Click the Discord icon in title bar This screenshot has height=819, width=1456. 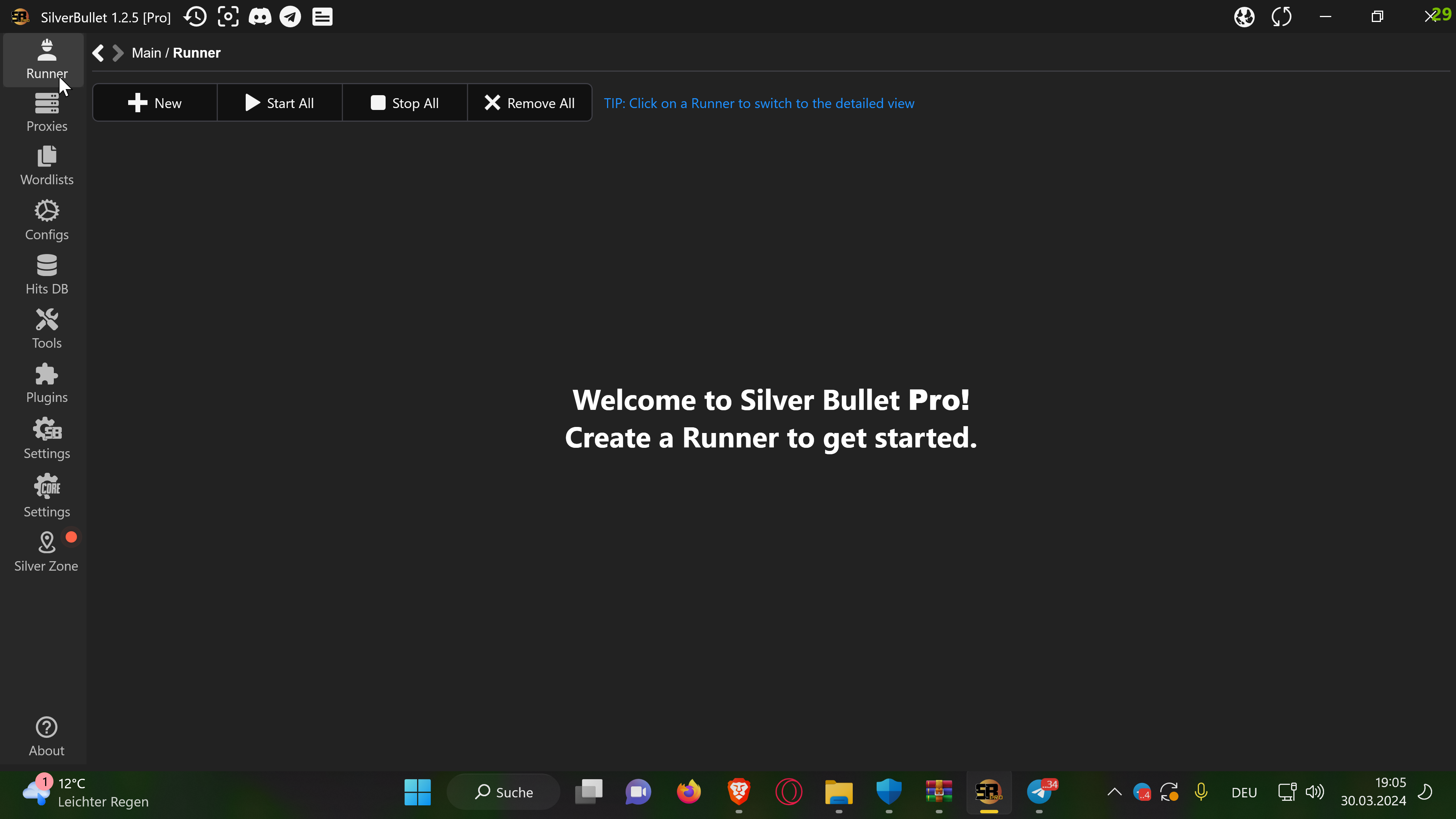pos(259,17)
